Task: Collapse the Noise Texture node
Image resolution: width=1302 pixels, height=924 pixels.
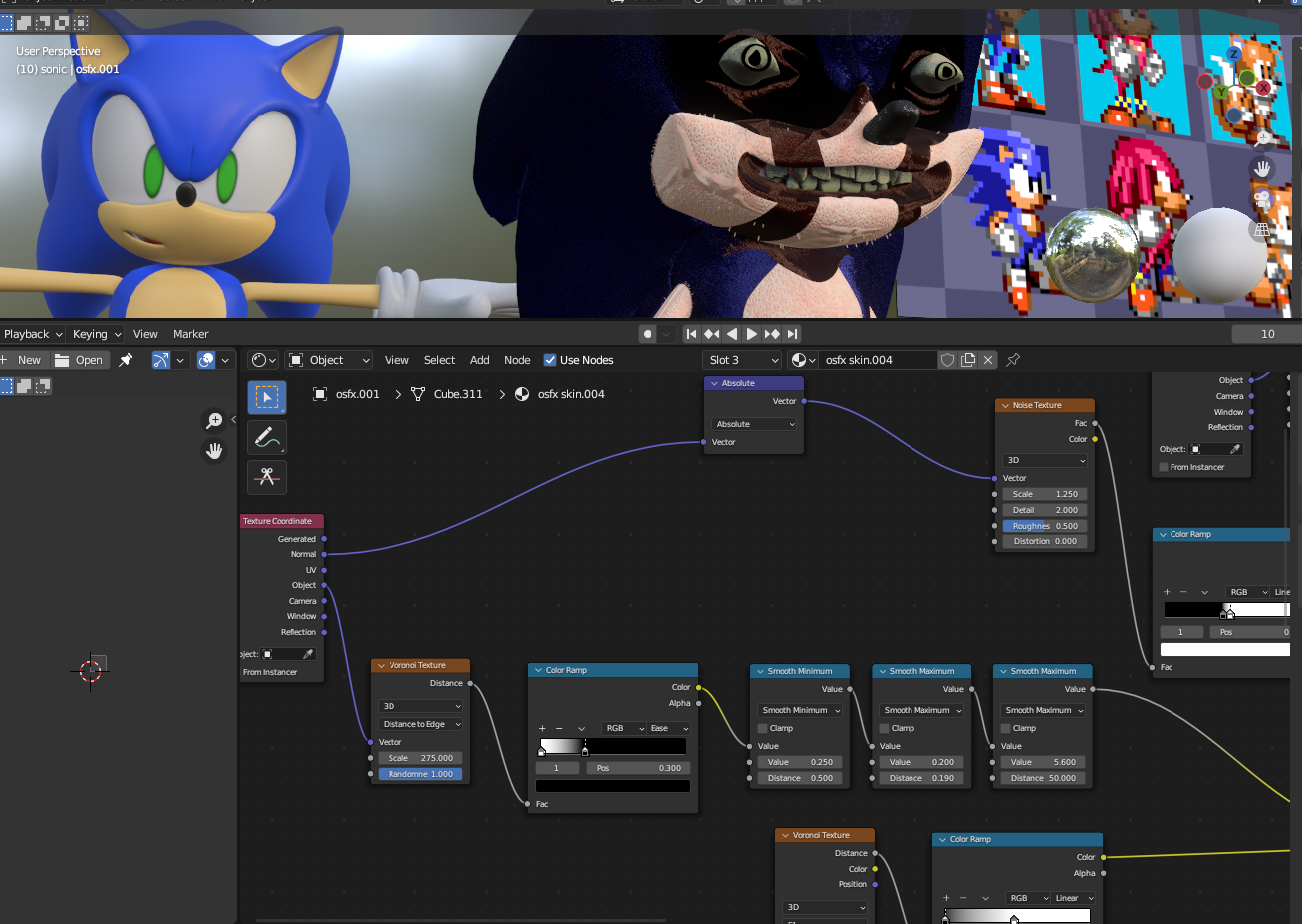Action: tap(1004, 405)
